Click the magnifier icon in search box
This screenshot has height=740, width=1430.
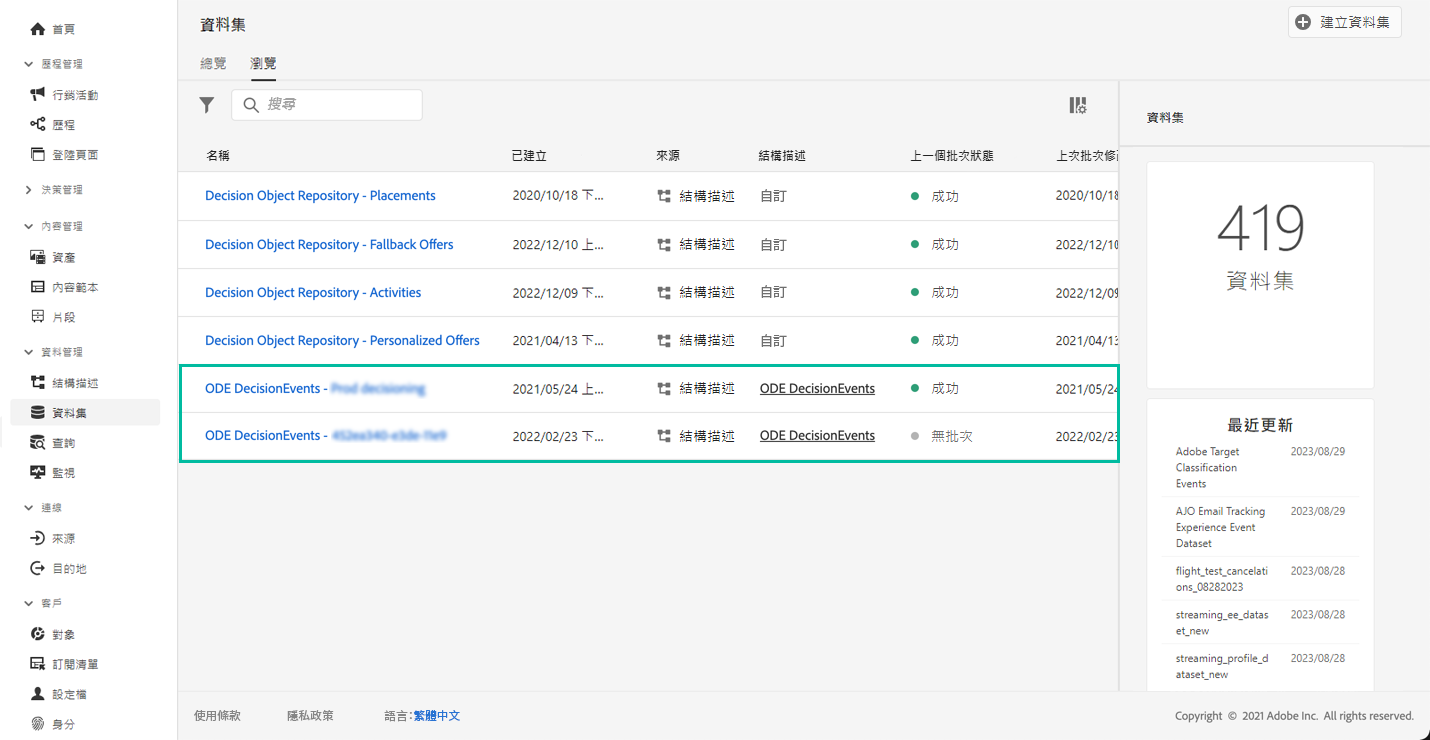click(252, 105)
